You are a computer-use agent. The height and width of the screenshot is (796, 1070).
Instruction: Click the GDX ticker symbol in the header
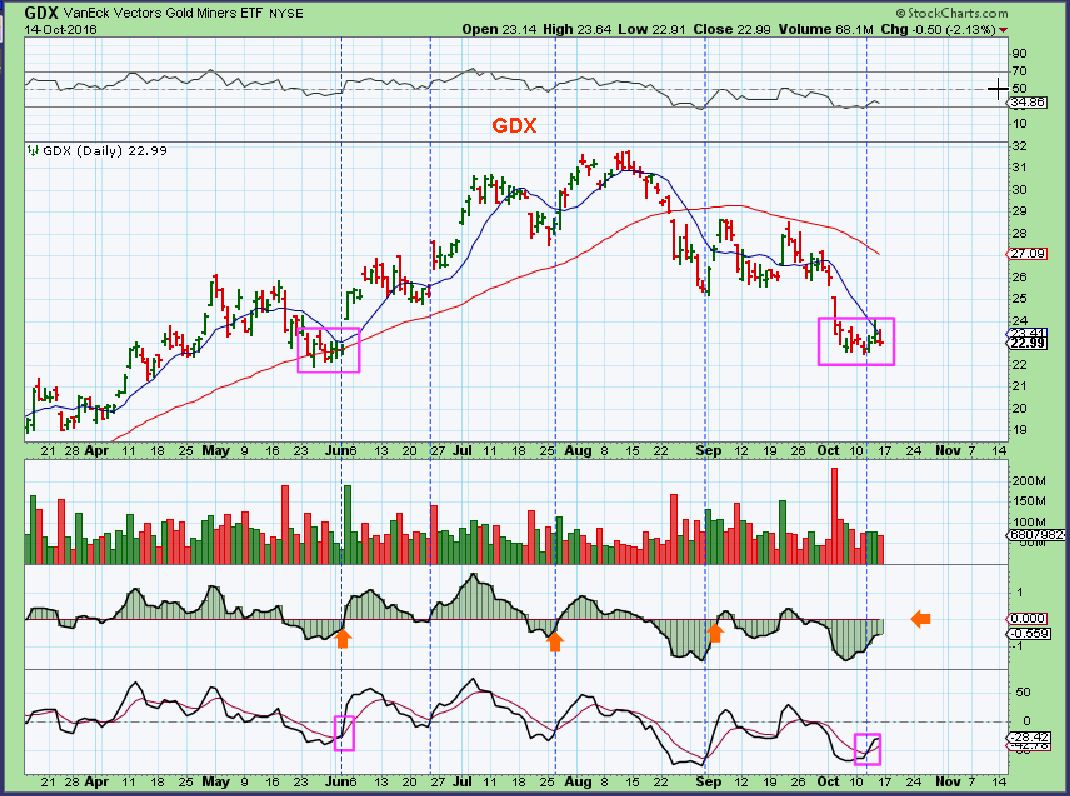40,12
